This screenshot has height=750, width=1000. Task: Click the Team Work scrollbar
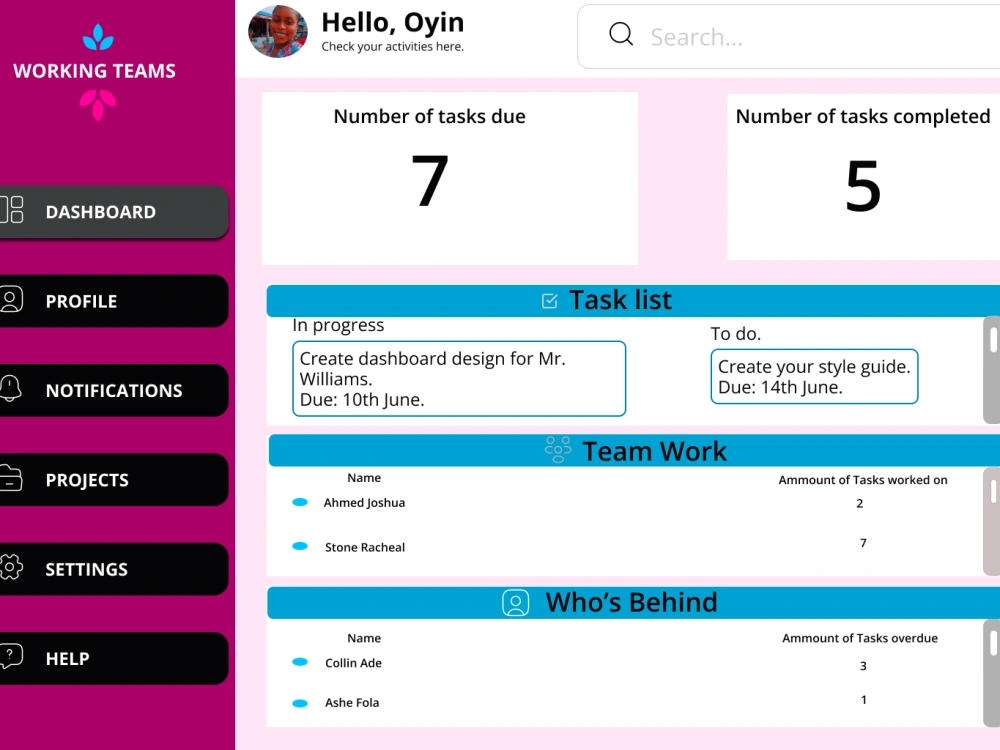[992, 521]
